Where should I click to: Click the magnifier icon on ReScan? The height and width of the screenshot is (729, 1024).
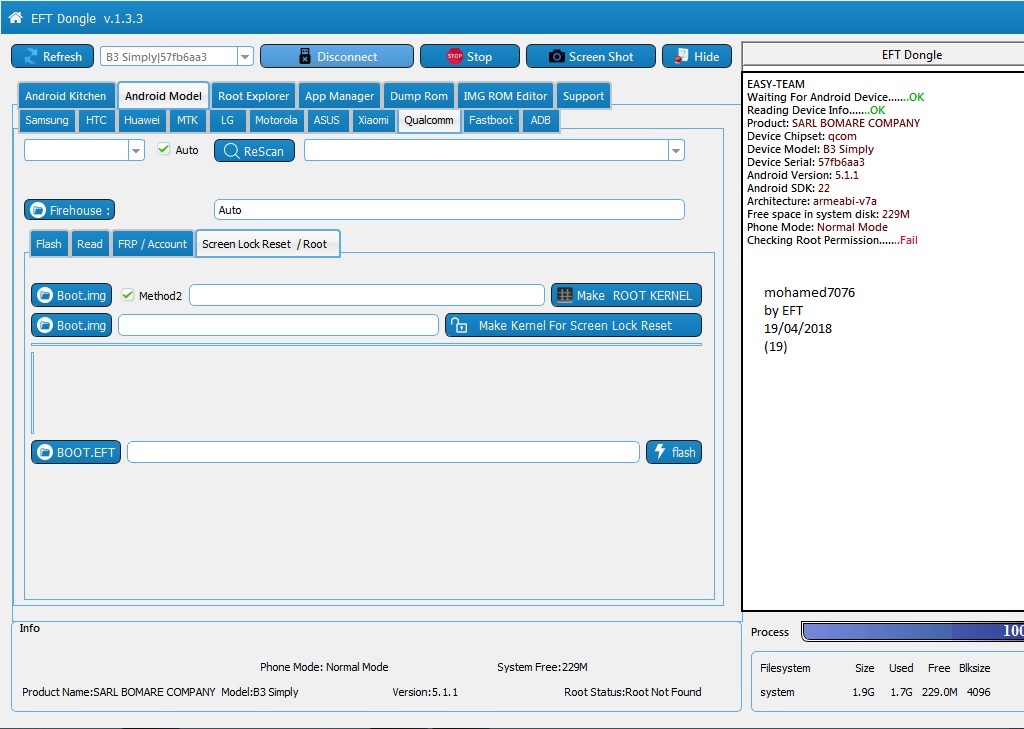(231, 151)
